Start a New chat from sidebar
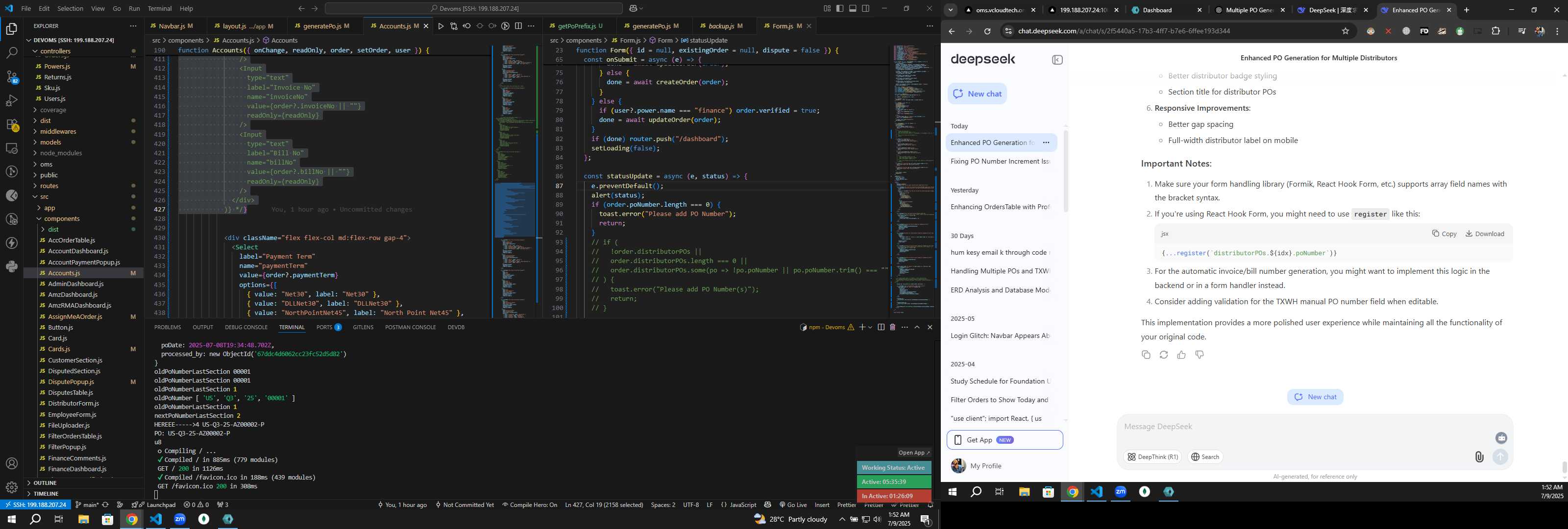This screenshot has height=529, width=1568. pyautogui.click(x=977, y=94)
